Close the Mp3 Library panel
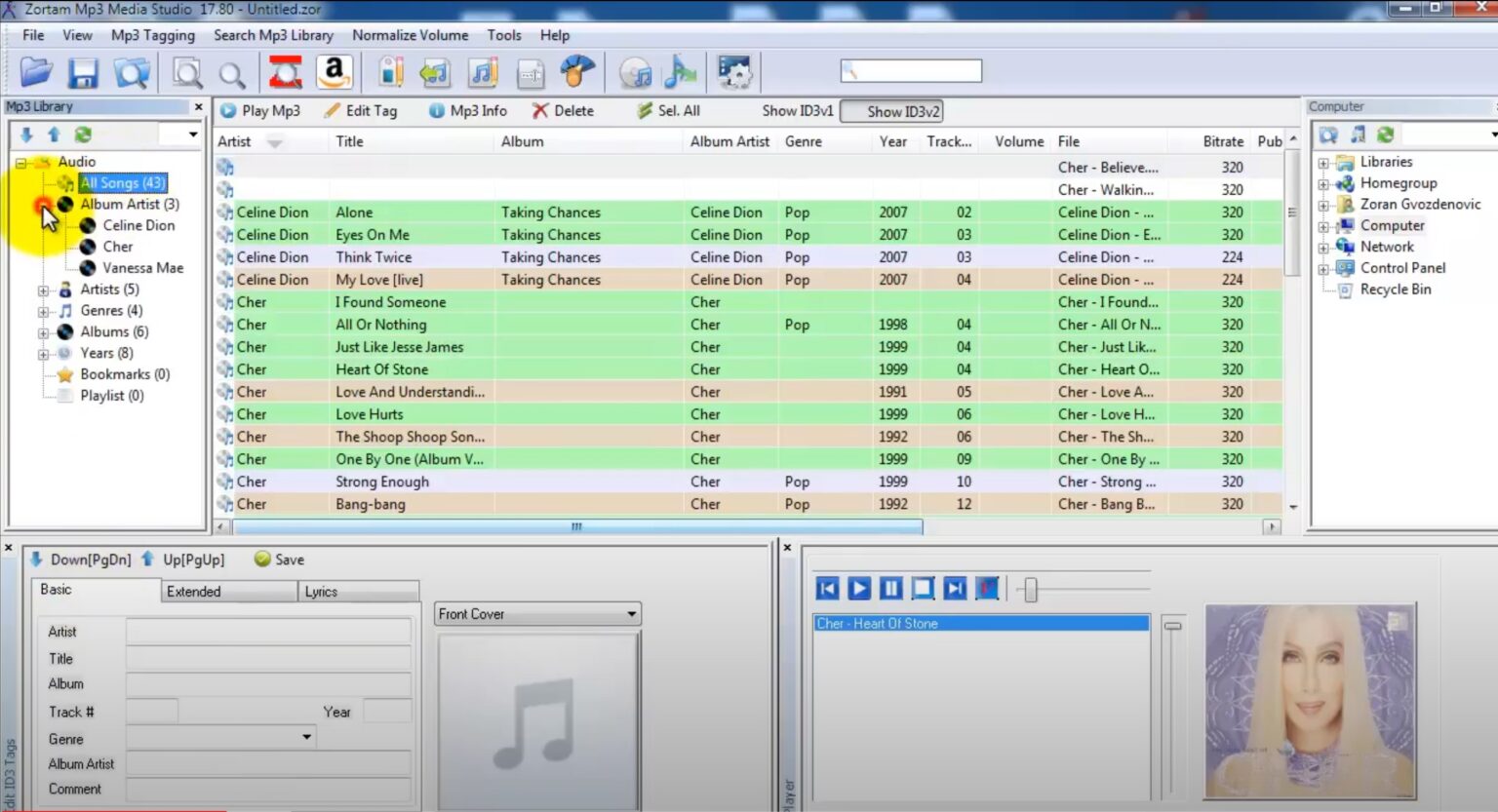Screen dimensions: 1498x812 pos(199,107)
